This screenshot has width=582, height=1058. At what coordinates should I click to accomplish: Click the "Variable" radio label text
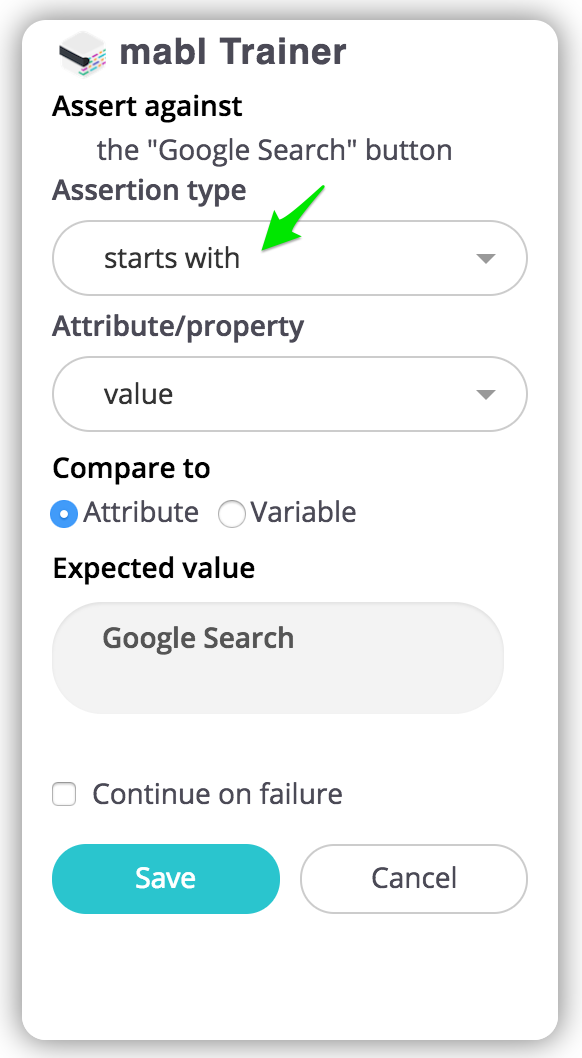(x=303, y=513)
